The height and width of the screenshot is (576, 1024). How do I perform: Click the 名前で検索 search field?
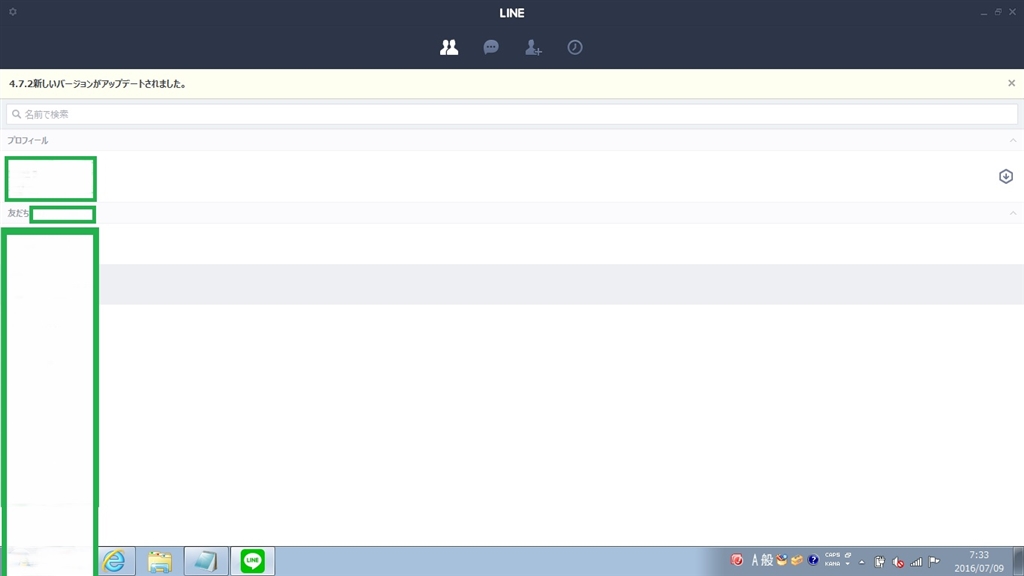[512, 114]
